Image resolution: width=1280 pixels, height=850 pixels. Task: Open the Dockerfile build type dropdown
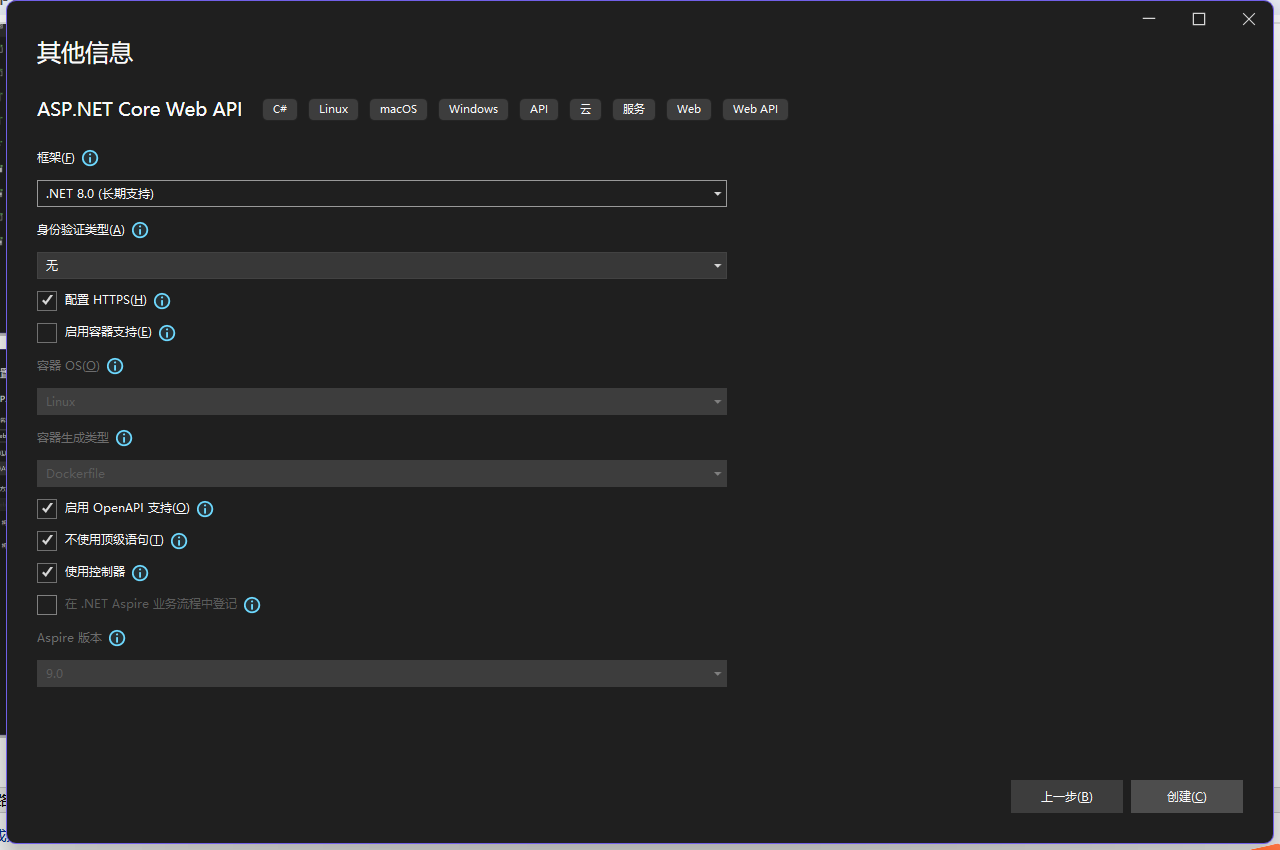pyautogui.click(x=382, y=473)
